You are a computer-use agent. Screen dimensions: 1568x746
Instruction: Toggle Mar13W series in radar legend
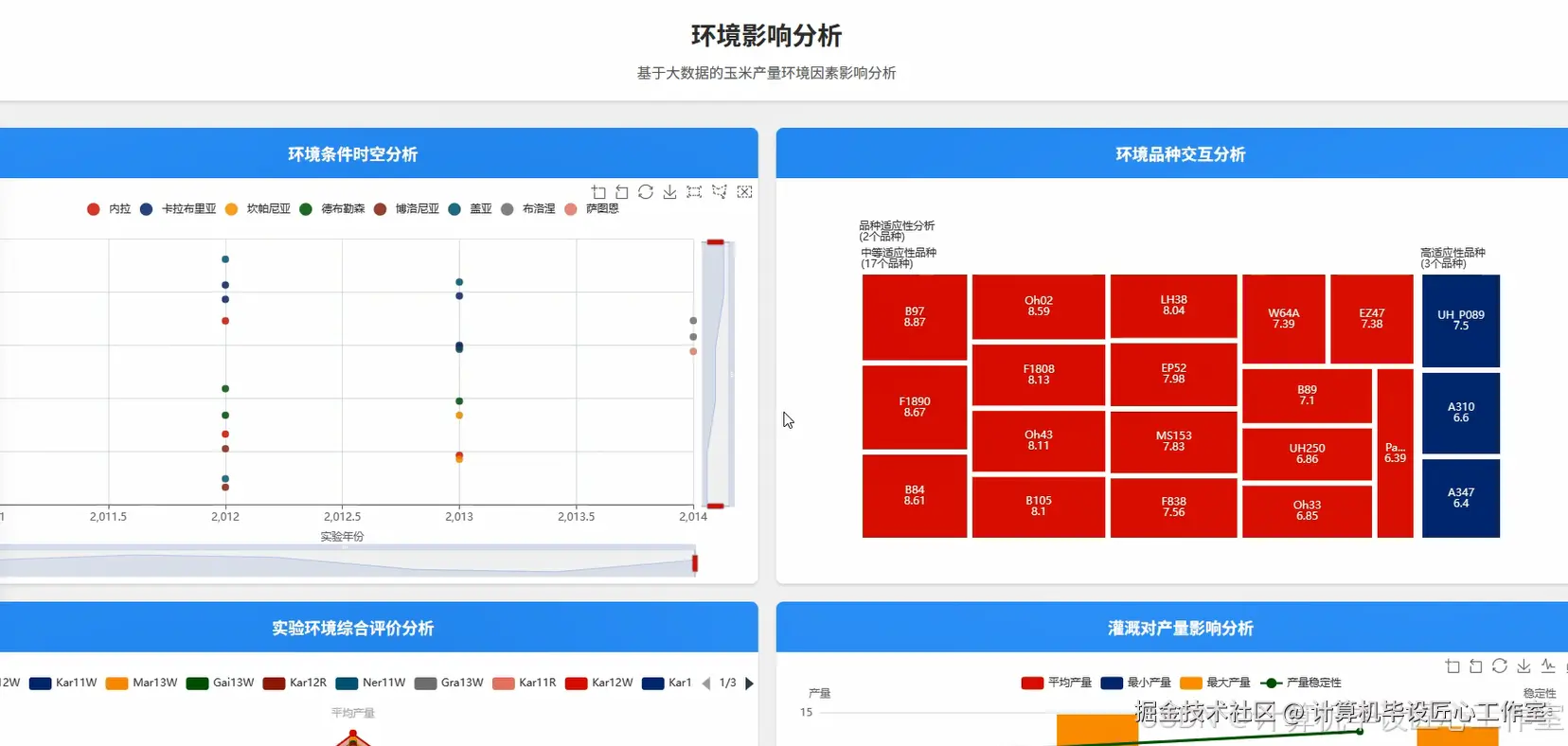(142, 683)
